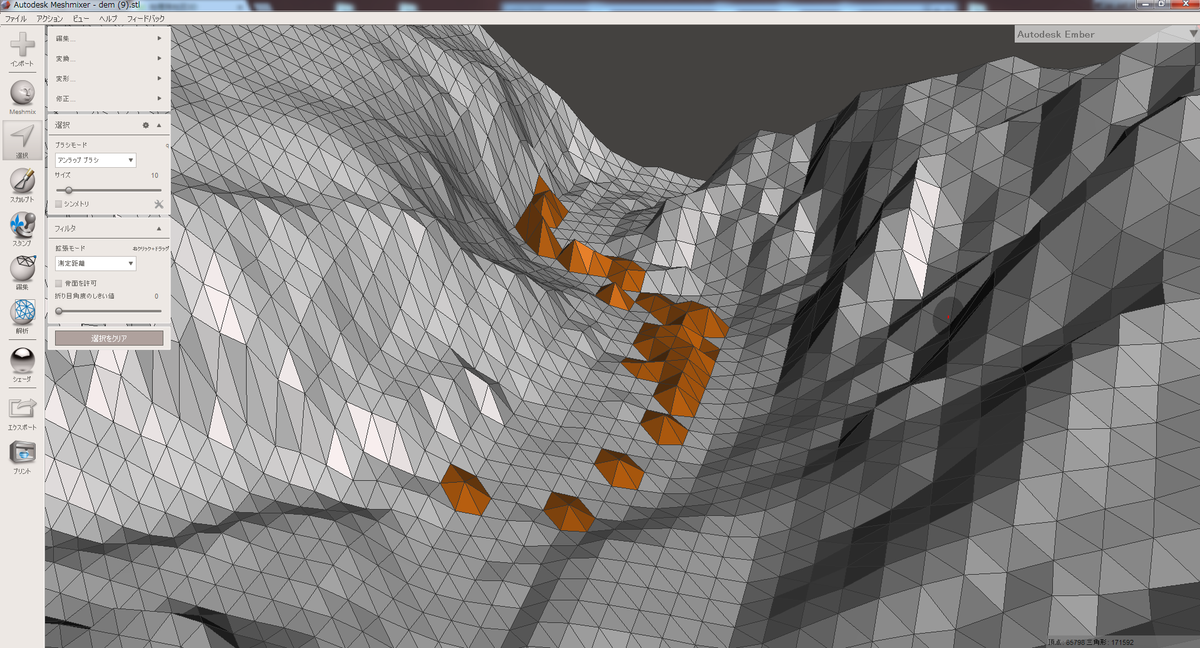Open the Meshmix face icon

pos(22,93)
